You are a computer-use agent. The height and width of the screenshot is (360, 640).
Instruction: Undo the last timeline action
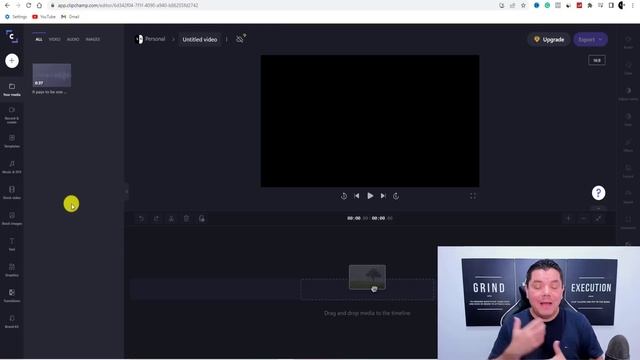[x=141, y=219]
